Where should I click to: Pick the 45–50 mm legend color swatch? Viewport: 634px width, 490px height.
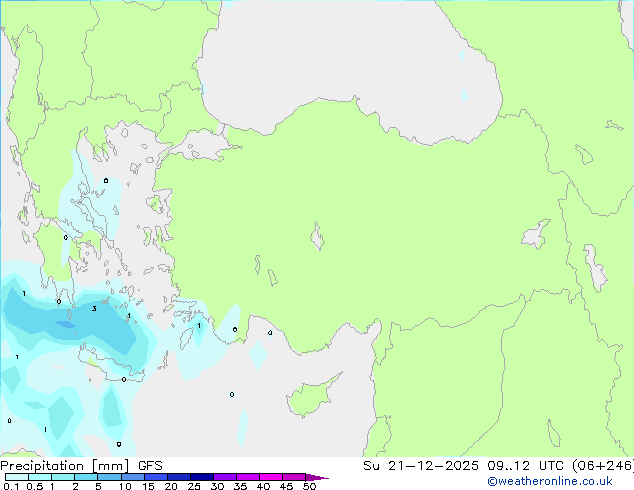(x=294, y=477)
